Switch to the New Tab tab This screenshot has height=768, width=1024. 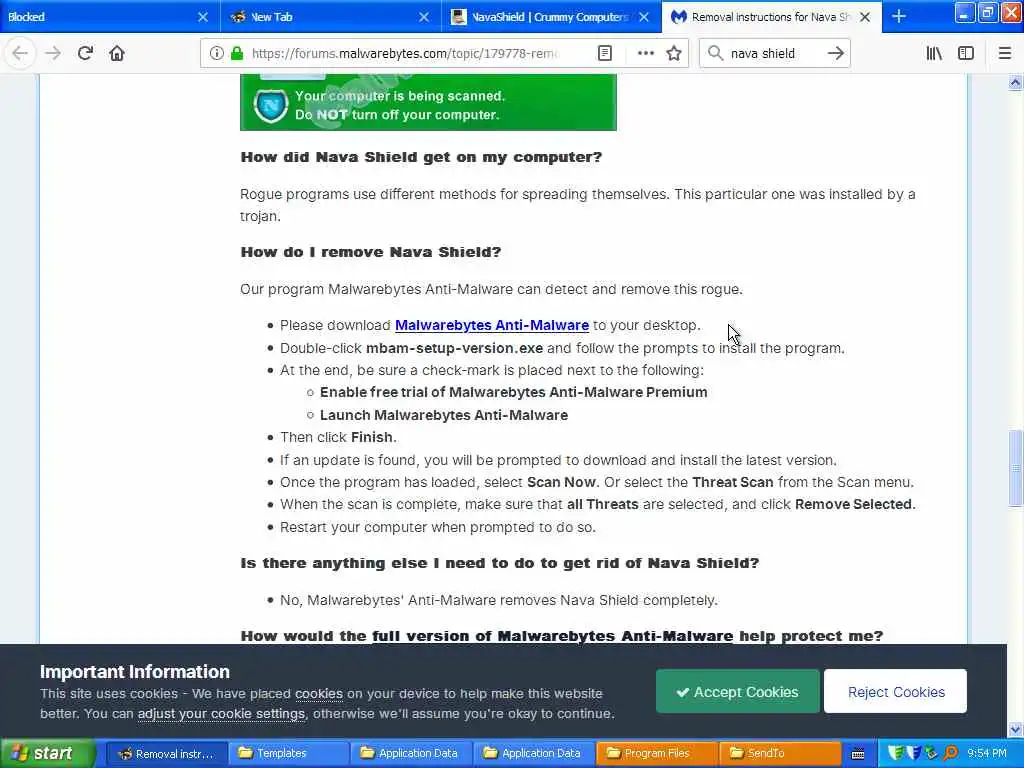[330, 17]
